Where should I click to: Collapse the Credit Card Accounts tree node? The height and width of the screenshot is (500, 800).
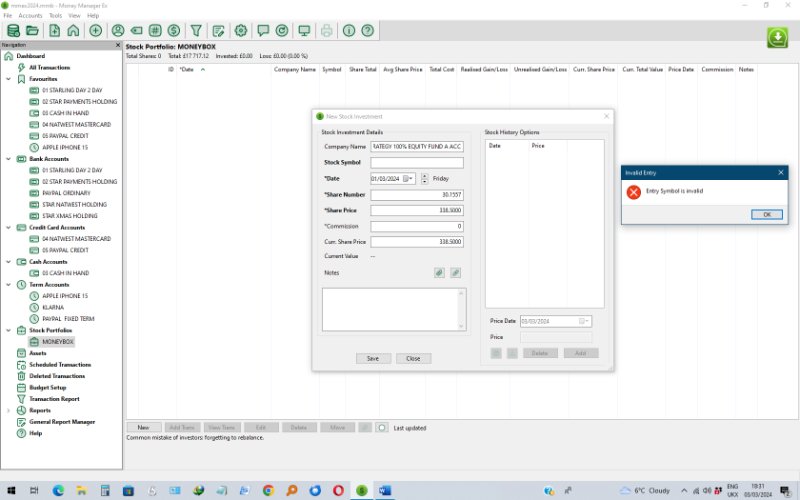8,228
